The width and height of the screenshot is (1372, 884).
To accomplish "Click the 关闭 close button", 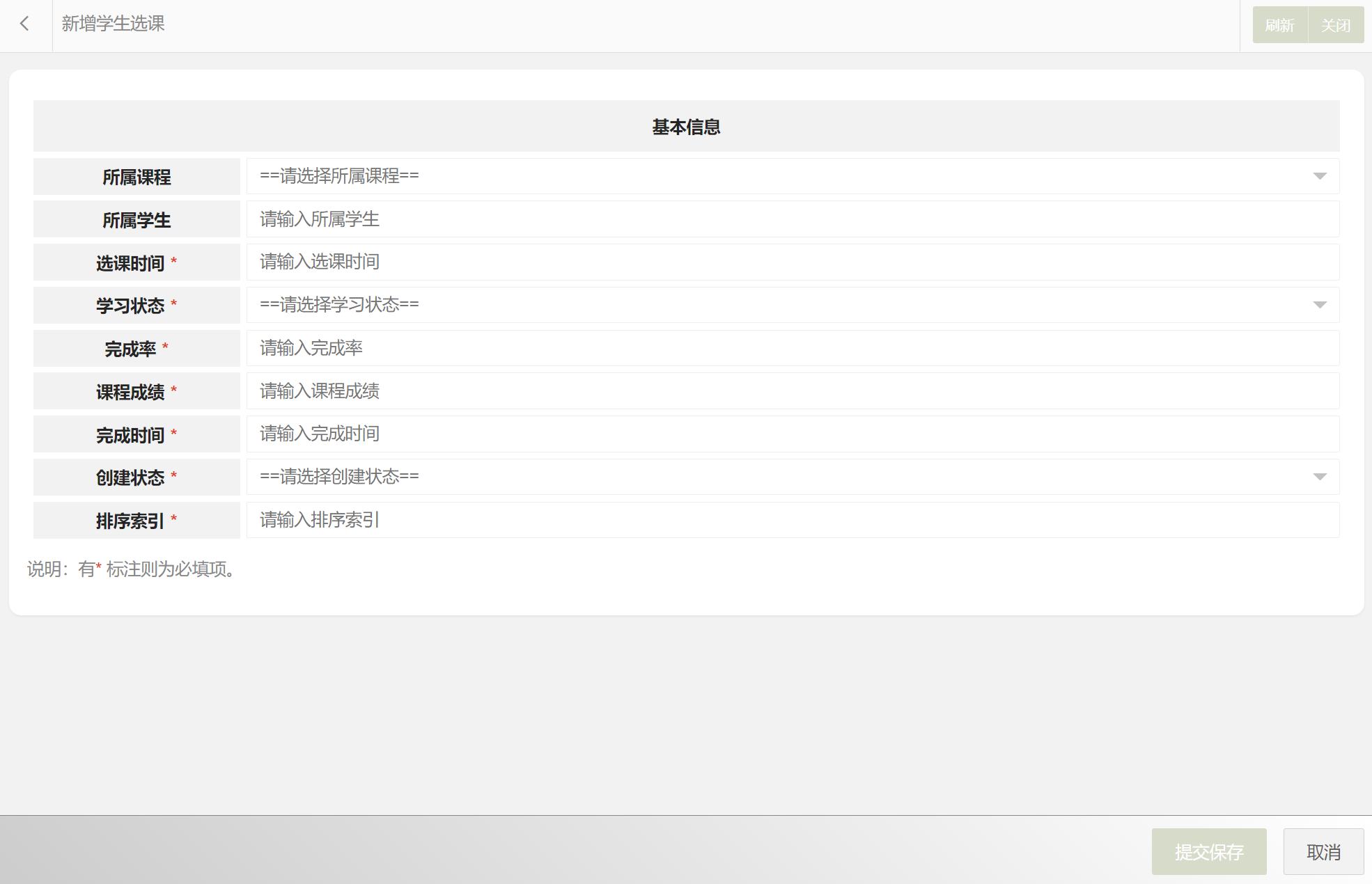I will (x=1335, y=25).
